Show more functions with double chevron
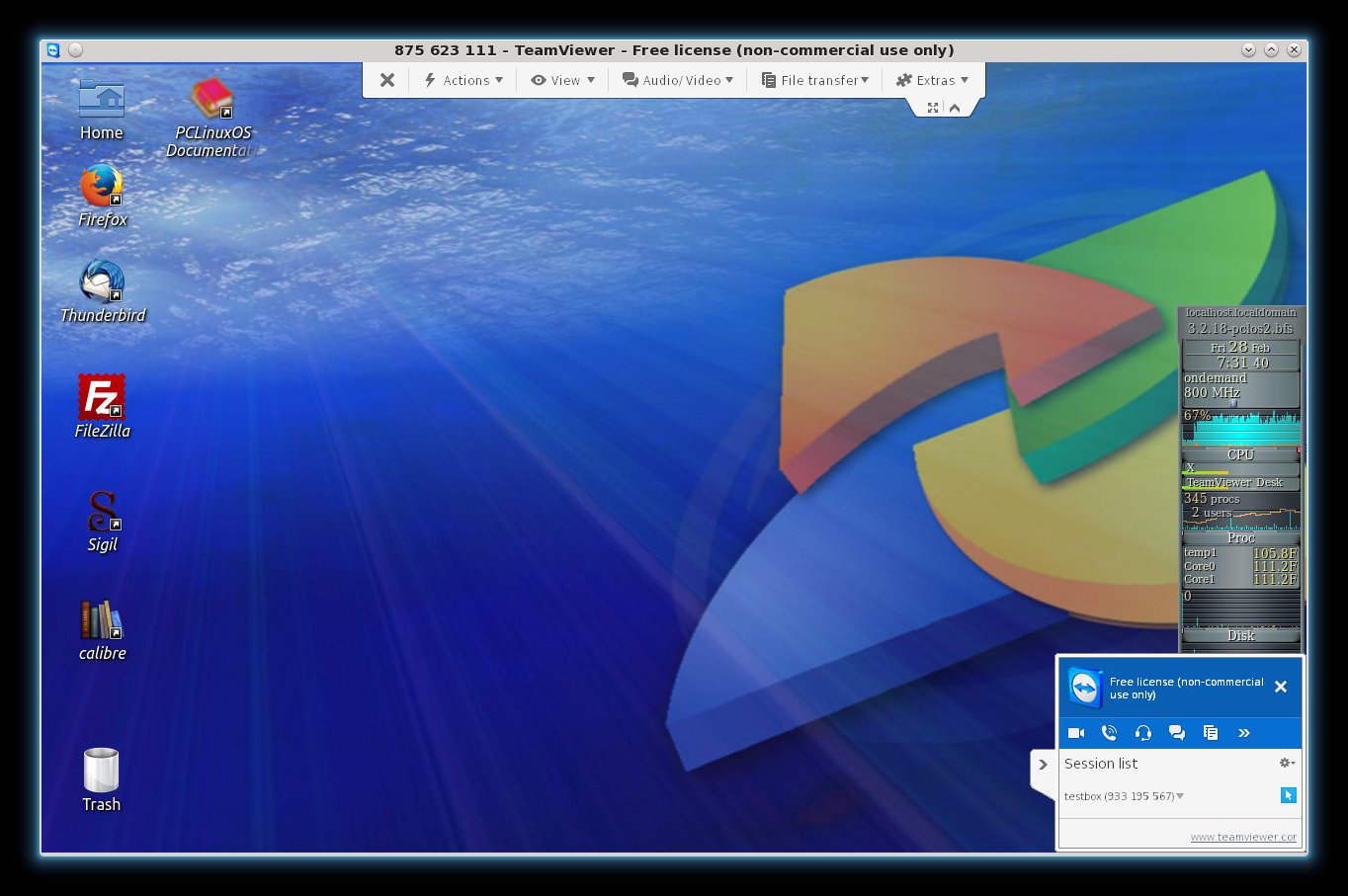Screen dimensions: 1348x896 (1244, 733)
